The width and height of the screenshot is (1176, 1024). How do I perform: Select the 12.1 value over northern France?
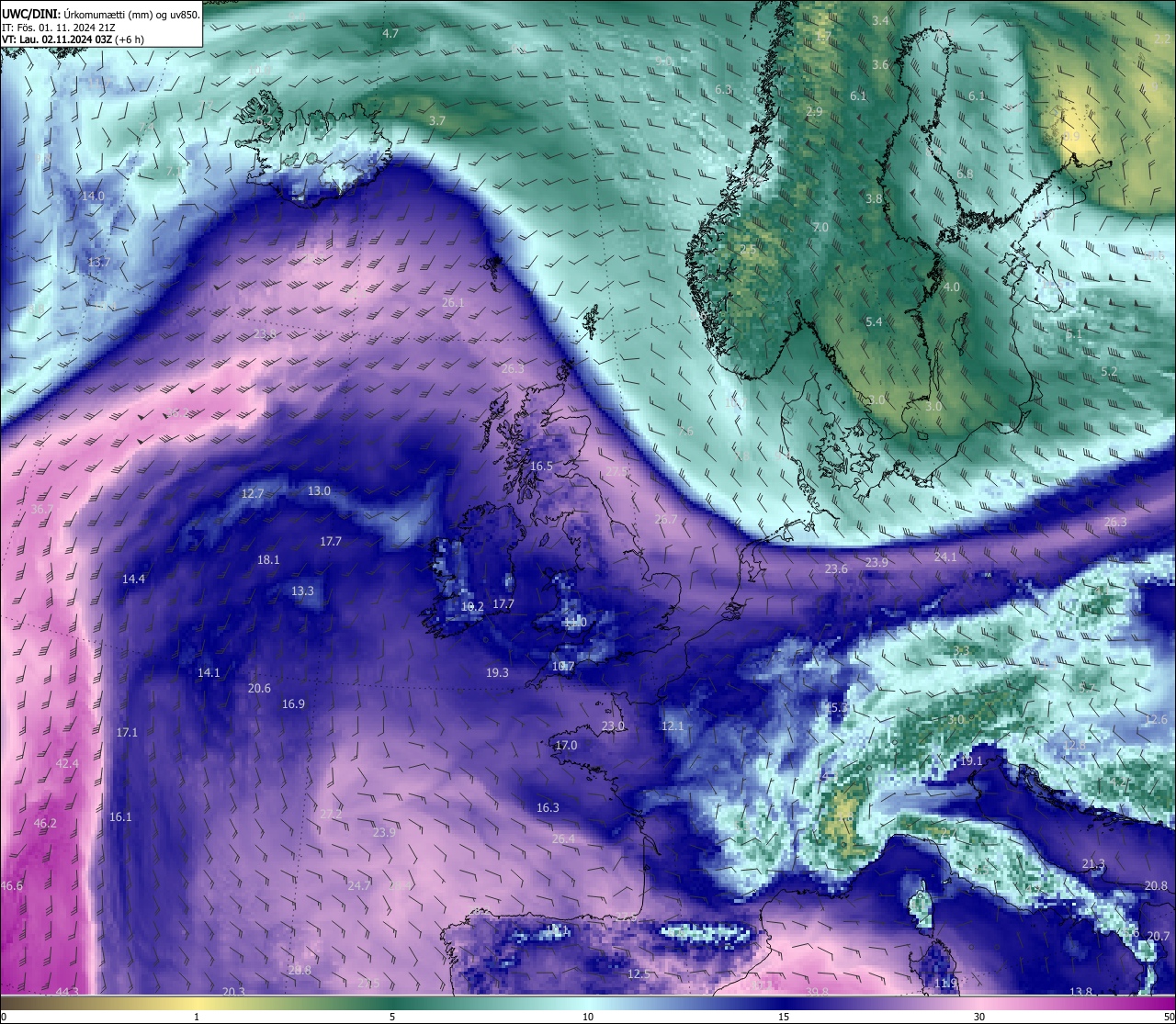(673, 726)
